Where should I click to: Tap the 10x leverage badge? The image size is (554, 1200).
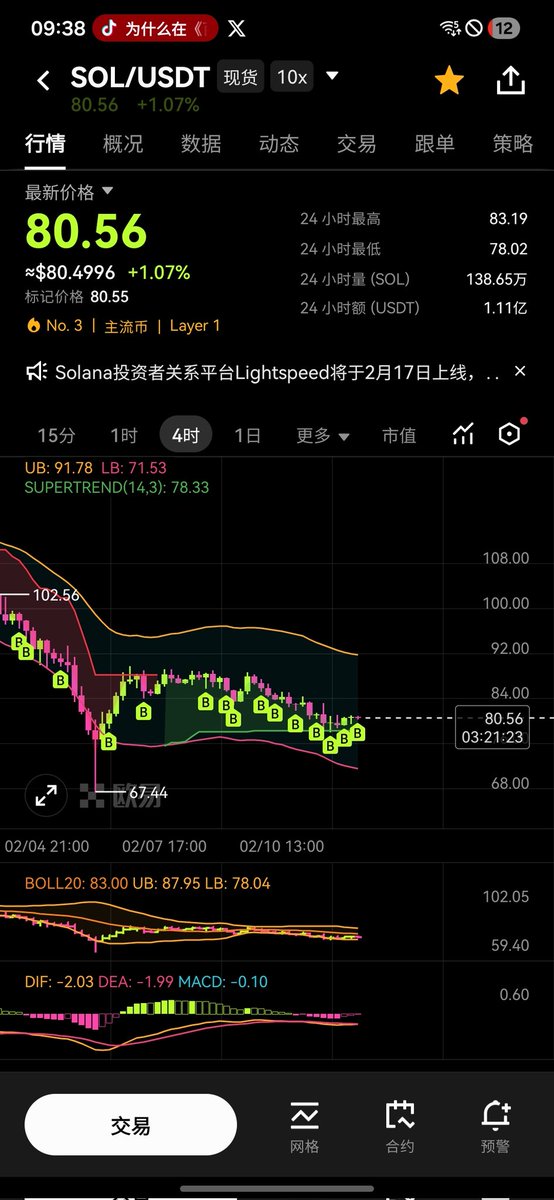coord(292,77)
